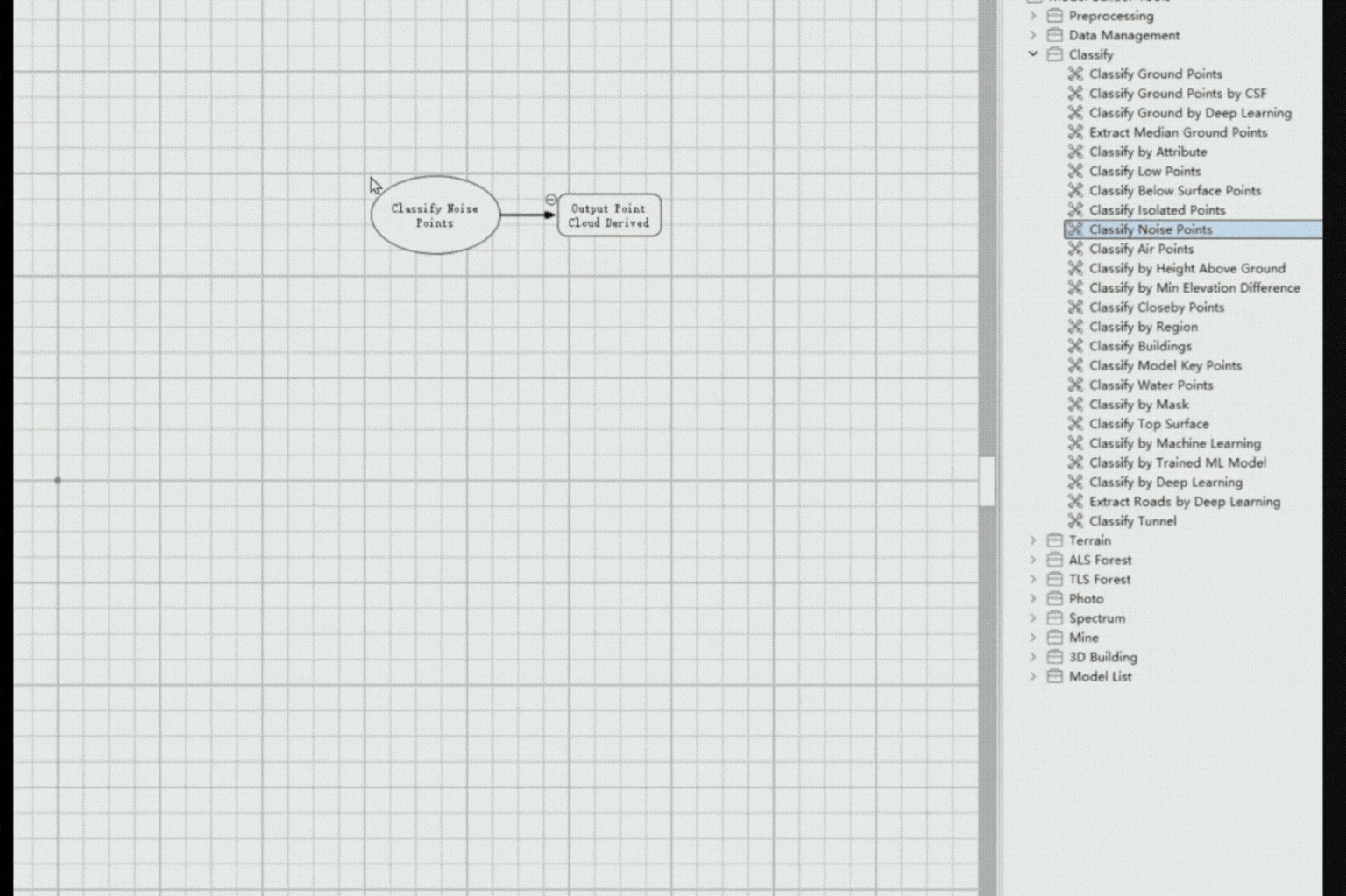Viewport: 1346px width, 896px height.
Task: Select Classify by Deep Learning tool
Action: (x=1165, y=483)
